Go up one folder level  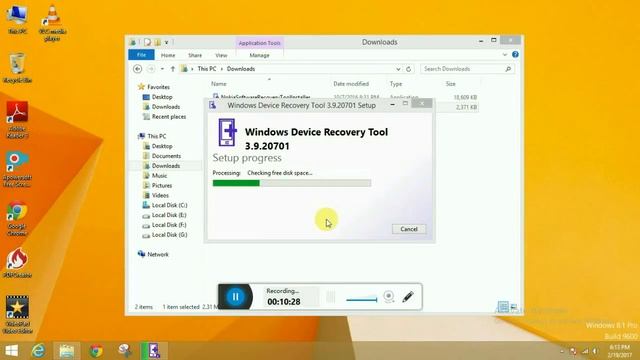[x=173, y=69]
